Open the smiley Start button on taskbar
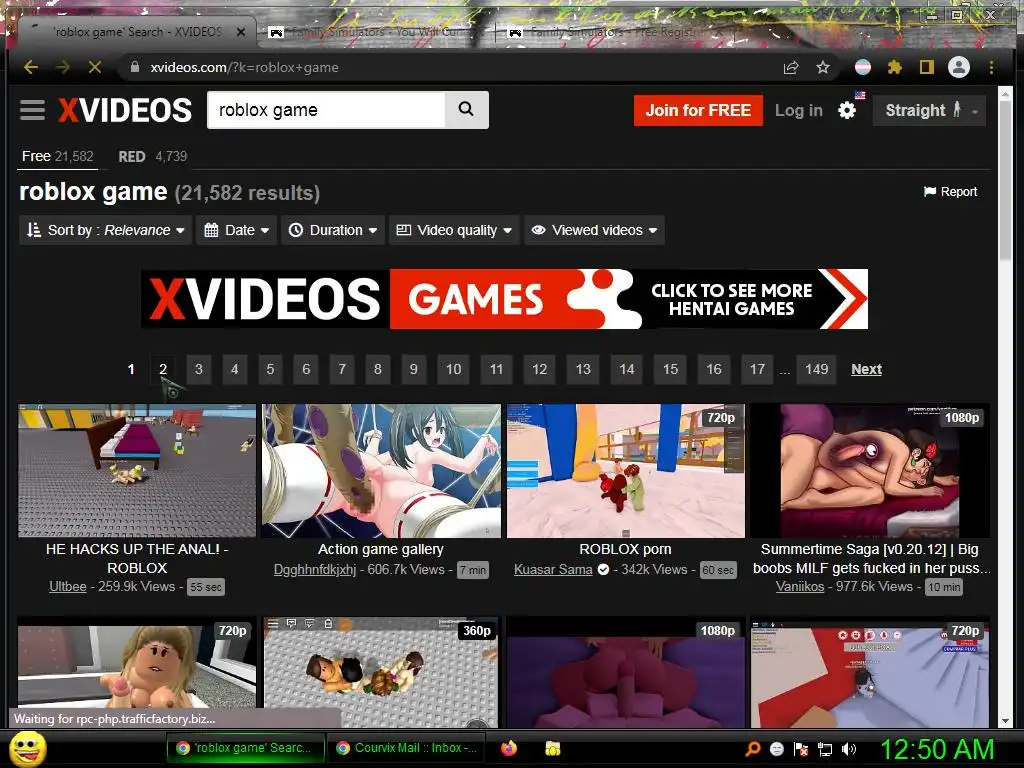The width and height of the screenshot is (1024, 768). pos(28,748)
